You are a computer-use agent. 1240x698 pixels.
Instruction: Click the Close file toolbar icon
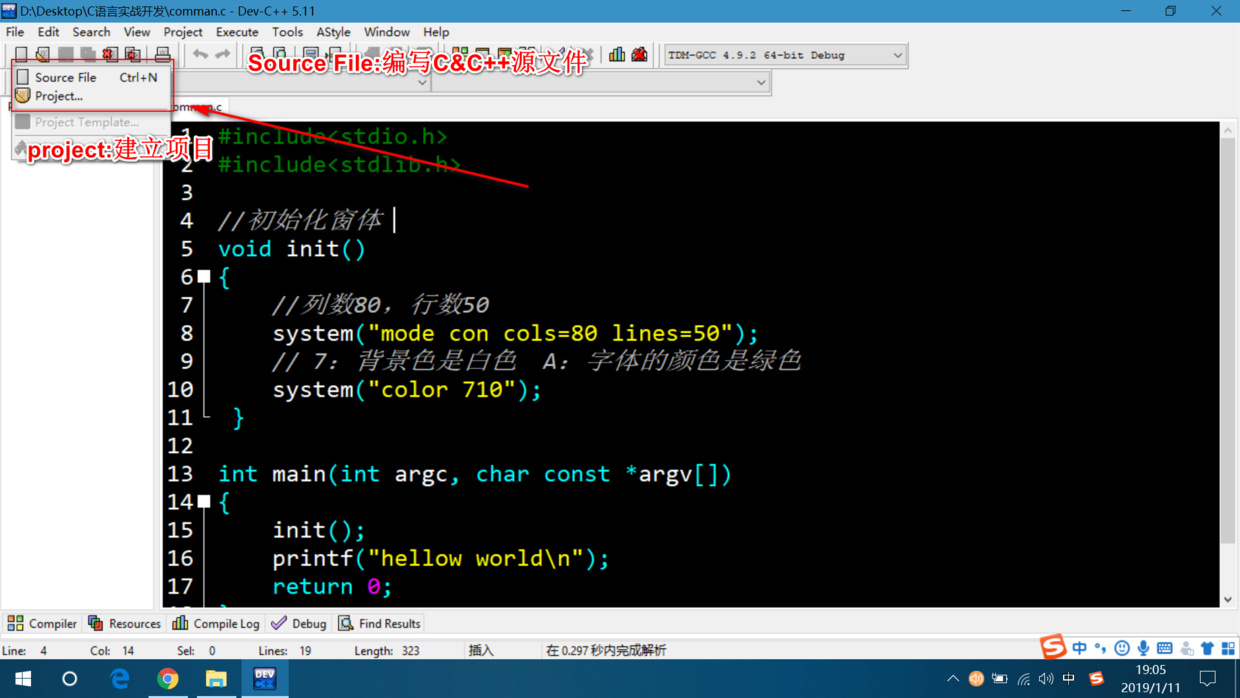[x=110, y=54]
